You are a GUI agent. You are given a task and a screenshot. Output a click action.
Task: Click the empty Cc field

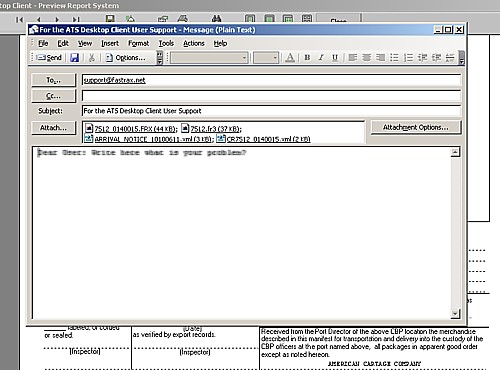click(271, 96)
